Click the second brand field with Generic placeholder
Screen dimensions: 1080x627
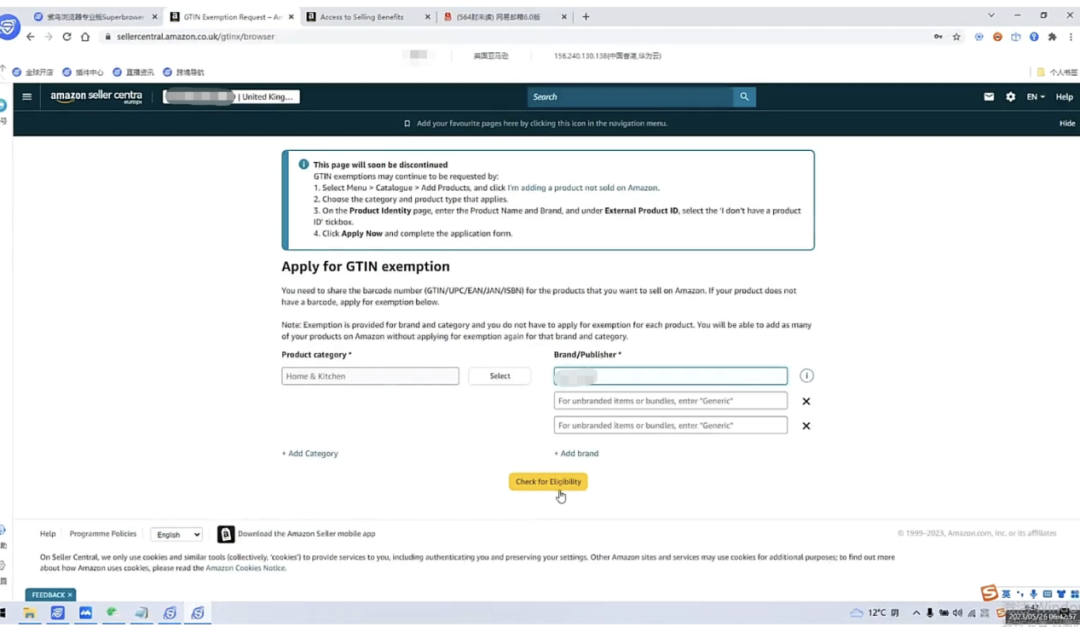(670, 400)
